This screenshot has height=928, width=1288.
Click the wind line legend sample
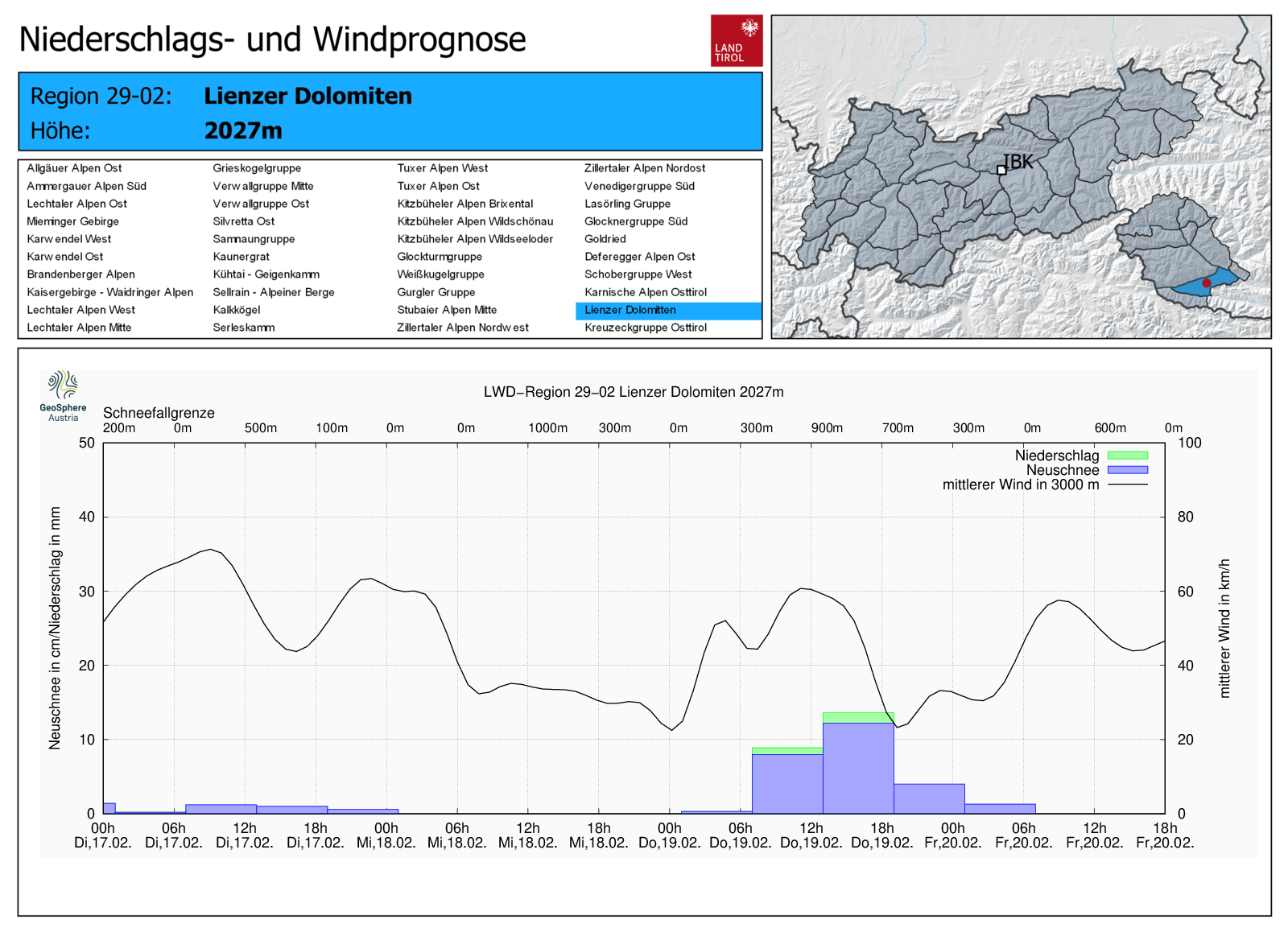click(x=1127, y=485)
